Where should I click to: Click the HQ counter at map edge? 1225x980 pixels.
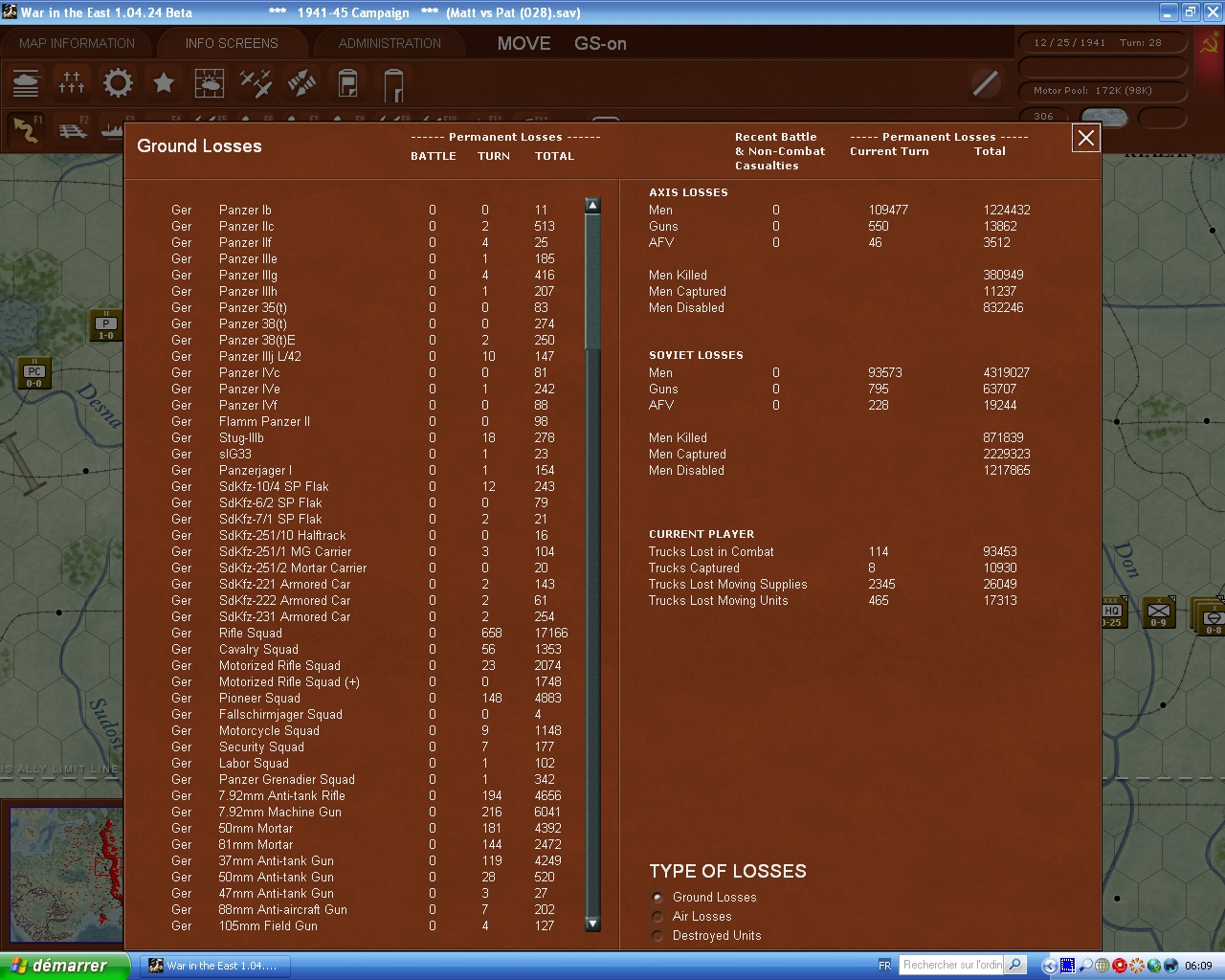pyautogui.click(x=1113, y=612)
